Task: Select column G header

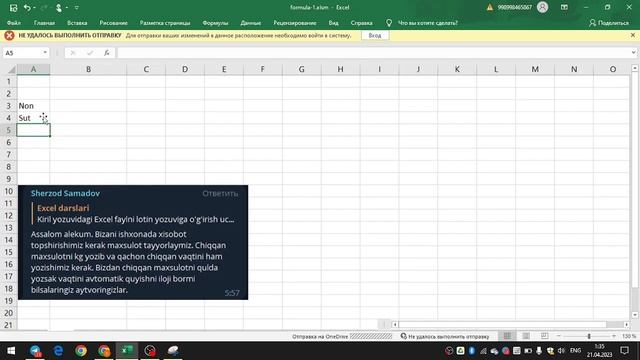Action: (x=301, y=69)
